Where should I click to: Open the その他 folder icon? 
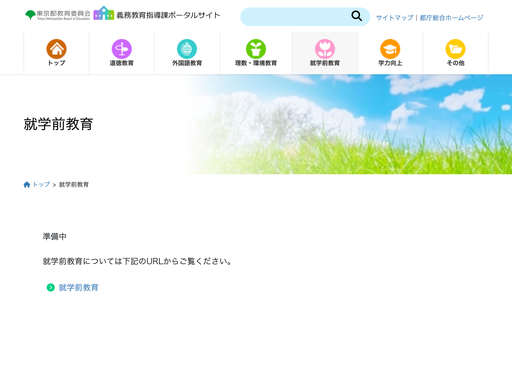click(455, 49)
